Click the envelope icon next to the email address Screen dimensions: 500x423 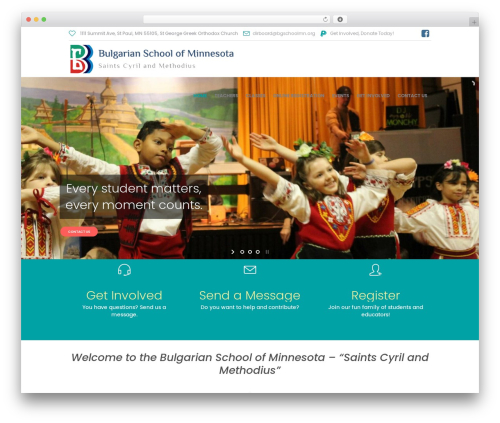pyautogui.click(x=246, y=33)
